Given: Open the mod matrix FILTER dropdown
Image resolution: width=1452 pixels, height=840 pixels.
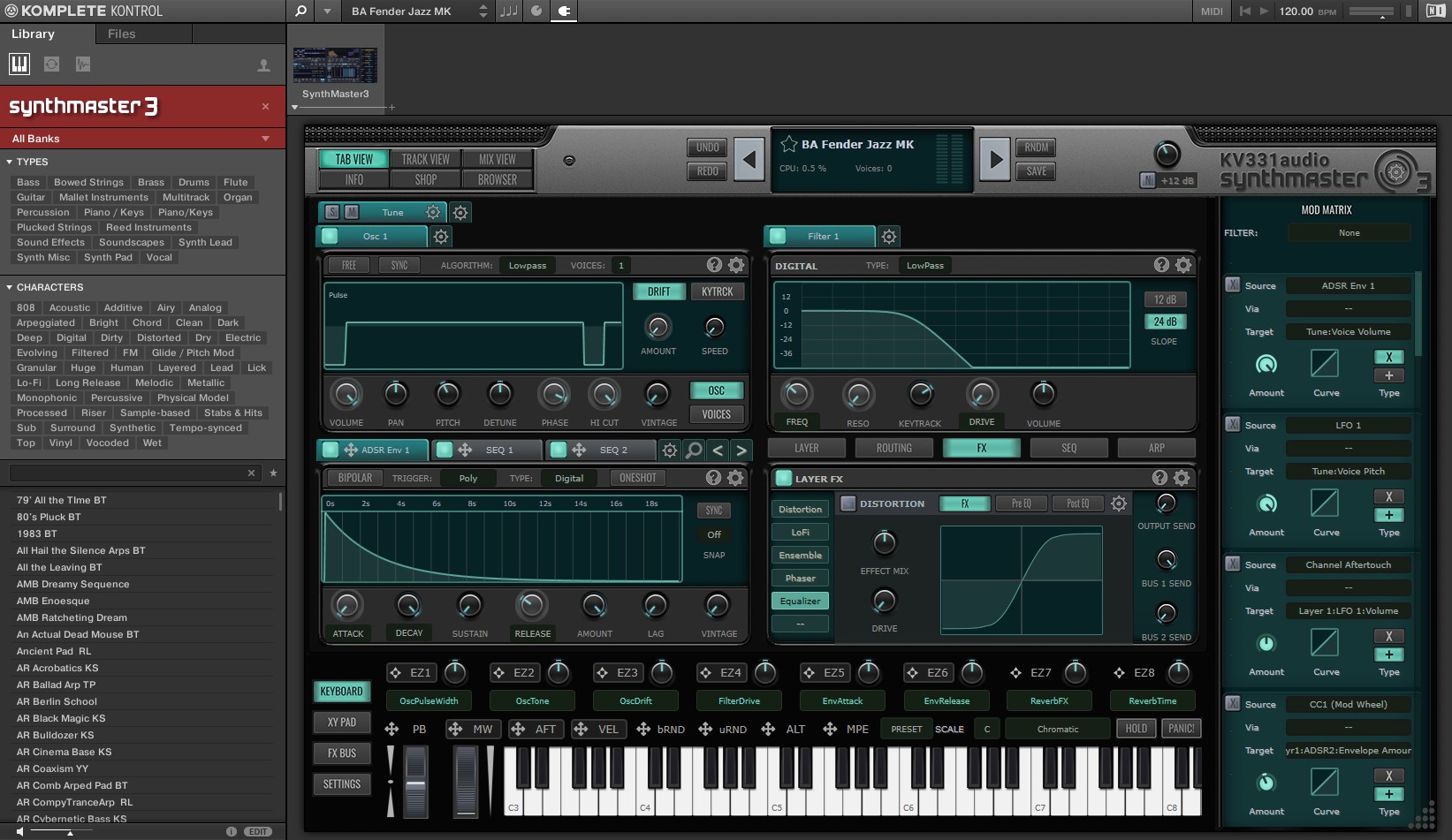Looking at the screenshot, I should click(x=1349, y=233).
